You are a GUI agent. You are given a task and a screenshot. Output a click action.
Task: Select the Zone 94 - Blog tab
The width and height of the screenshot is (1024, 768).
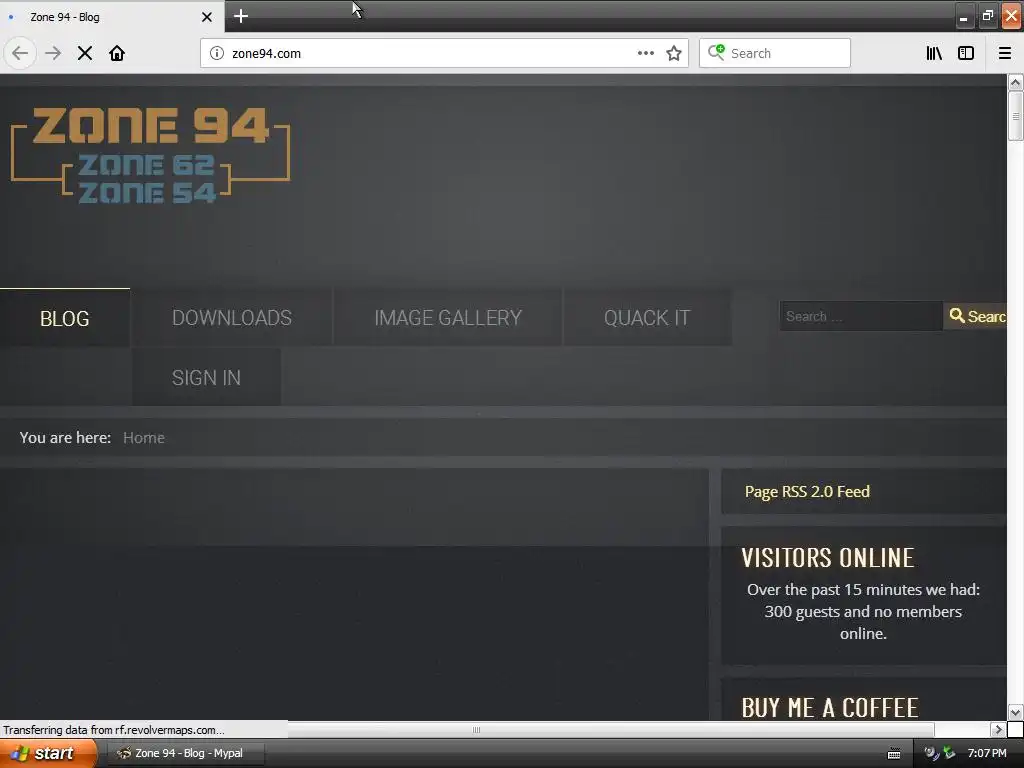click(111, 17)
